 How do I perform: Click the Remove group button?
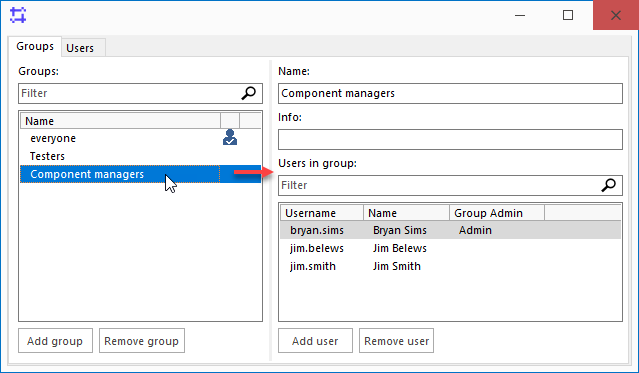click(x=142, y=341)
